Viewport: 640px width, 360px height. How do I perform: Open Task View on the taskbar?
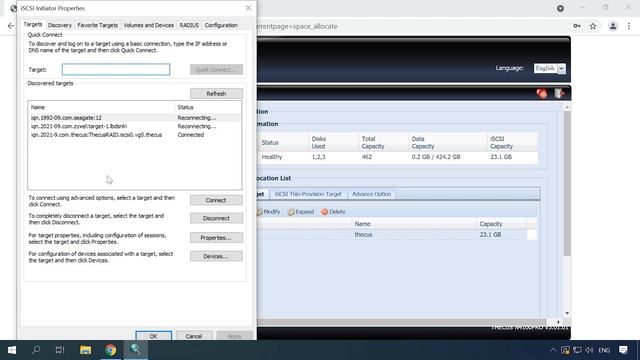60,350
